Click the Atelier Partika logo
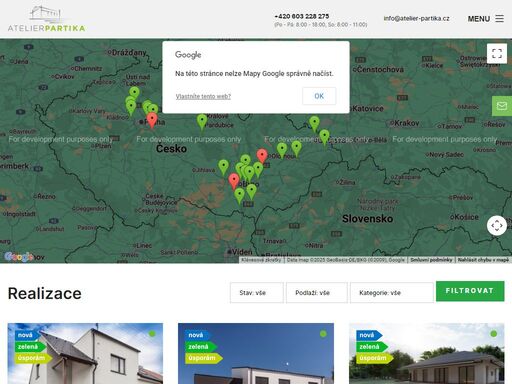This screenshot has height=384, width=512. tap(46, 19)
